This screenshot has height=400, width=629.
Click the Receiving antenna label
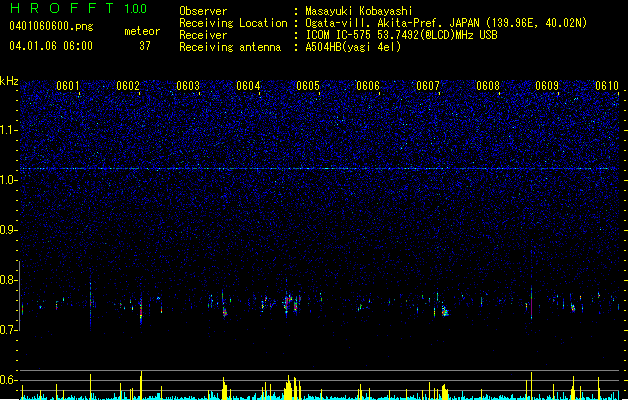point(230,47)
